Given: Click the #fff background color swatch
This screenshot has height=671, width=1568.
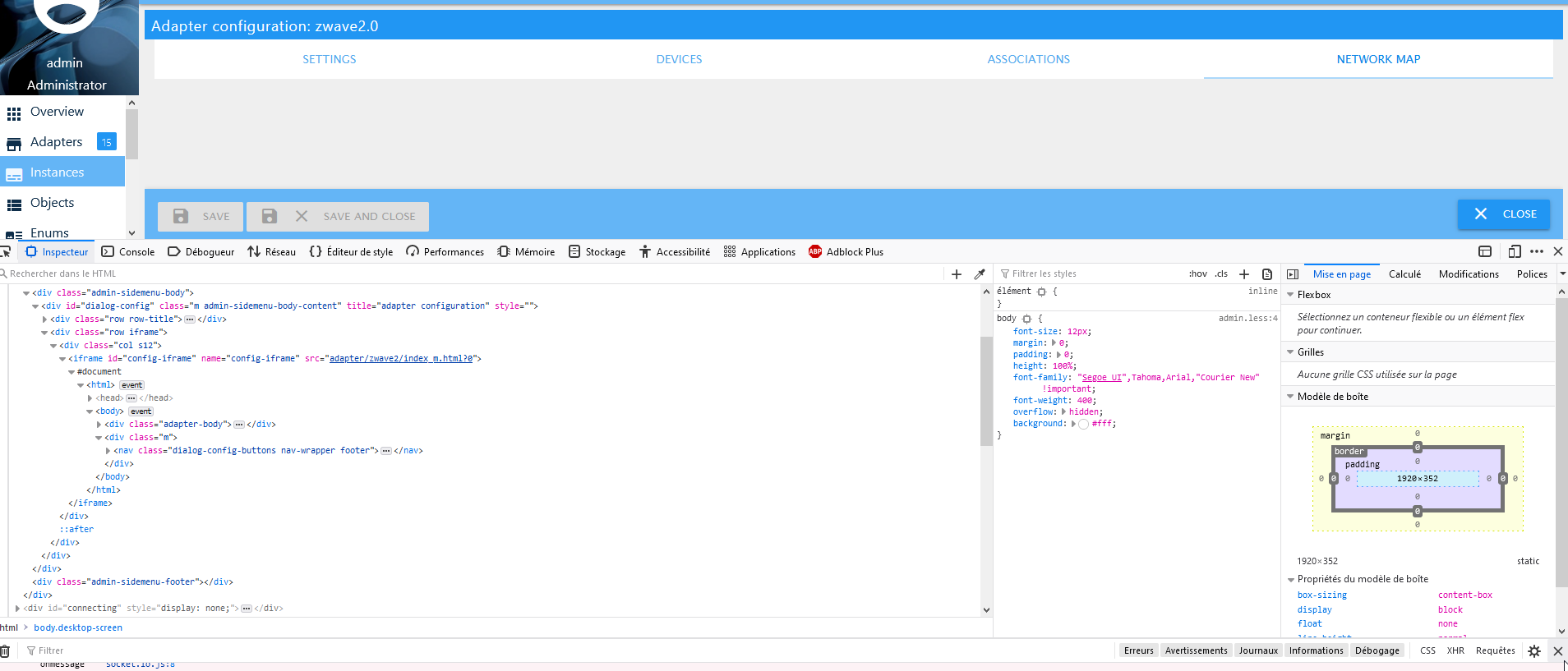Looking at the screenshot, I should pos(1083,425).
